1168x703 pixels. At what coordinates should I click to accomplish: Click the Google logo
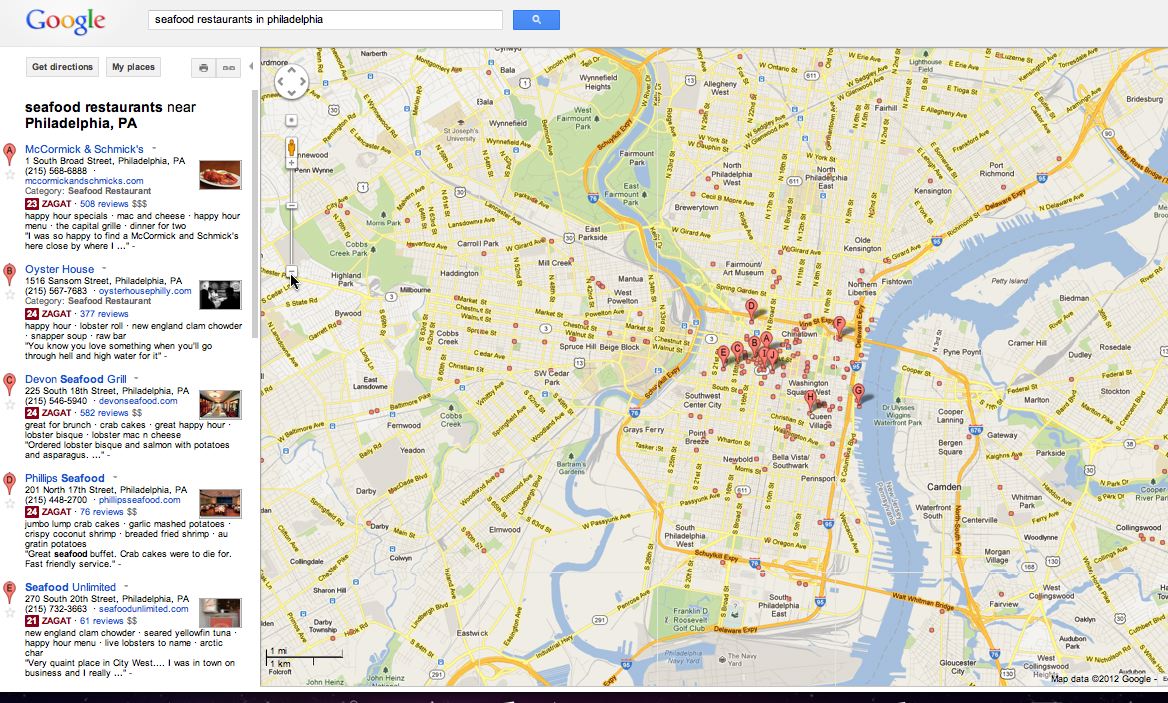pyautogui.click(x=66, y=21)
